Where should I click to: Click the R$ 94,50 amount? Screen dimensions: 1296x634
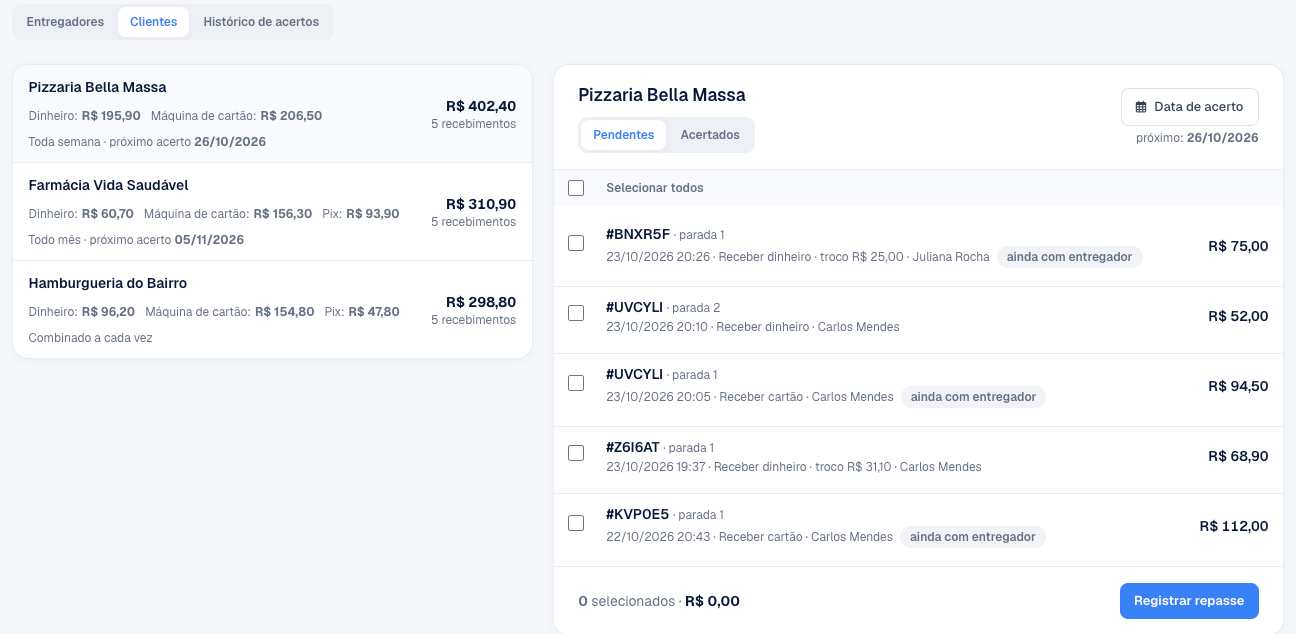tap(1238, 386)
